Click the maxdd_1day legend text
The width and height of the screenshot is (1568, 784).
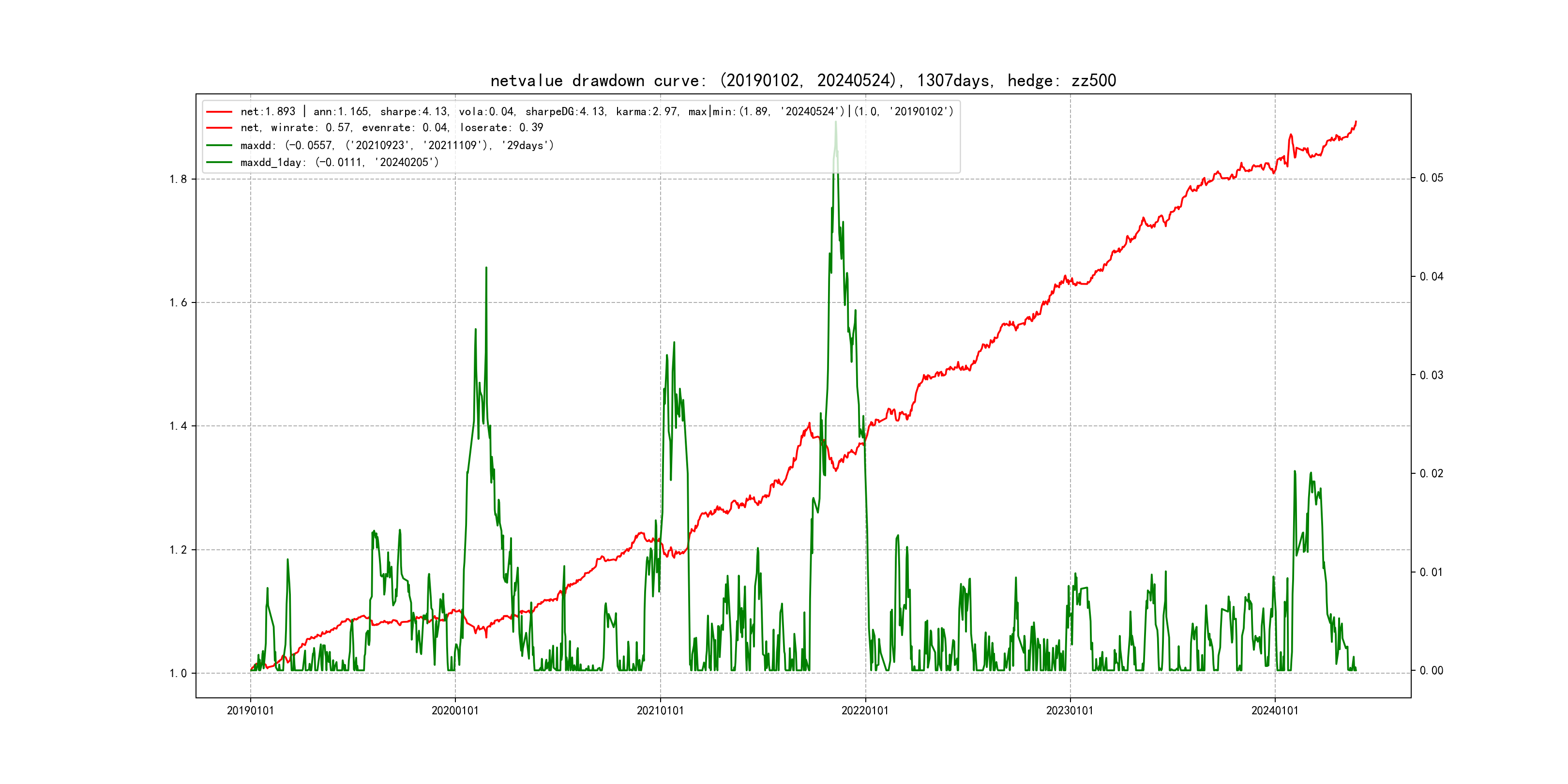pyautogui.click(x=340, y=163)
